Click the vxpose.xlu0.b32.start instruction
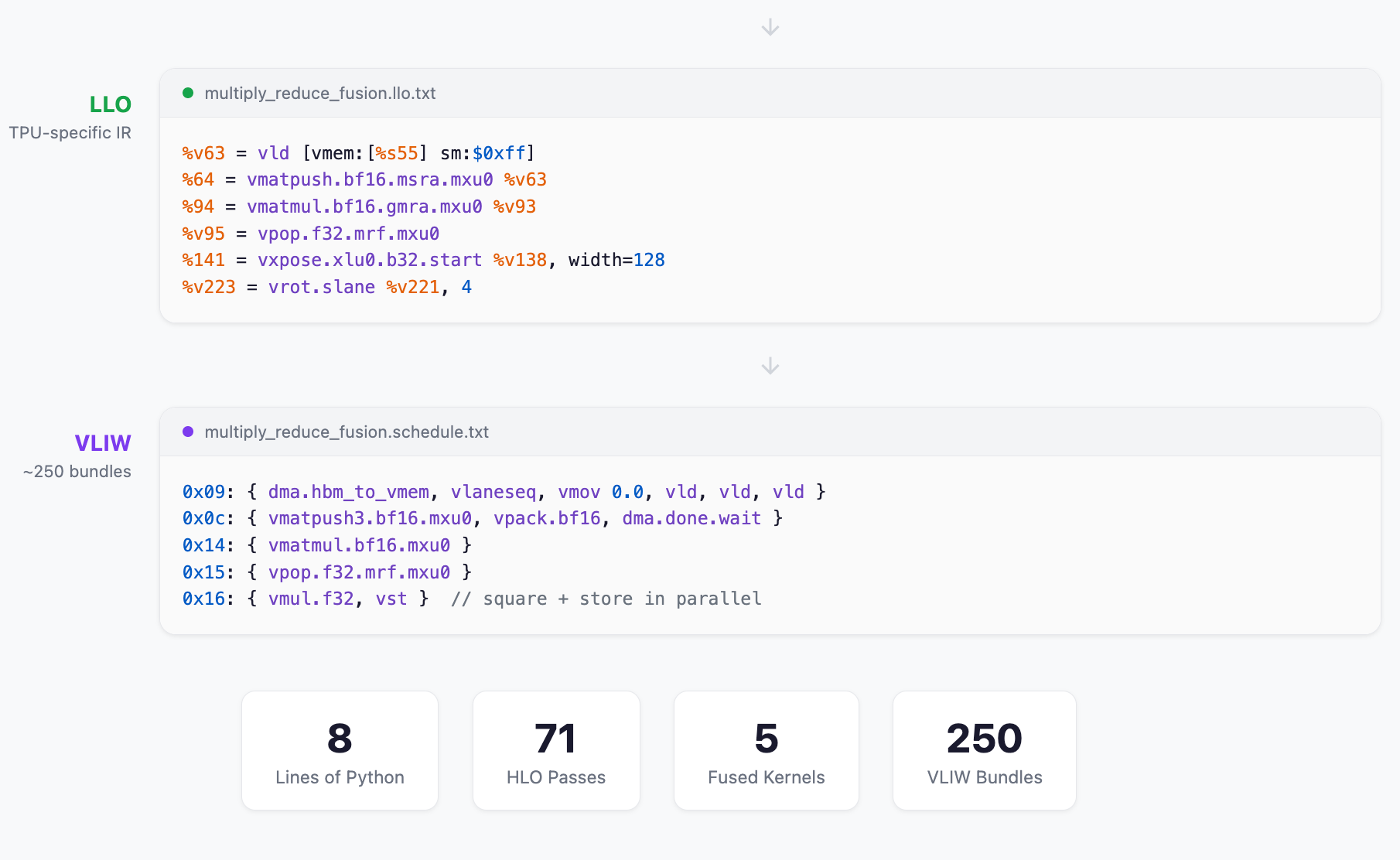This screenshot has height=860, width=1400. click(370, 260)
